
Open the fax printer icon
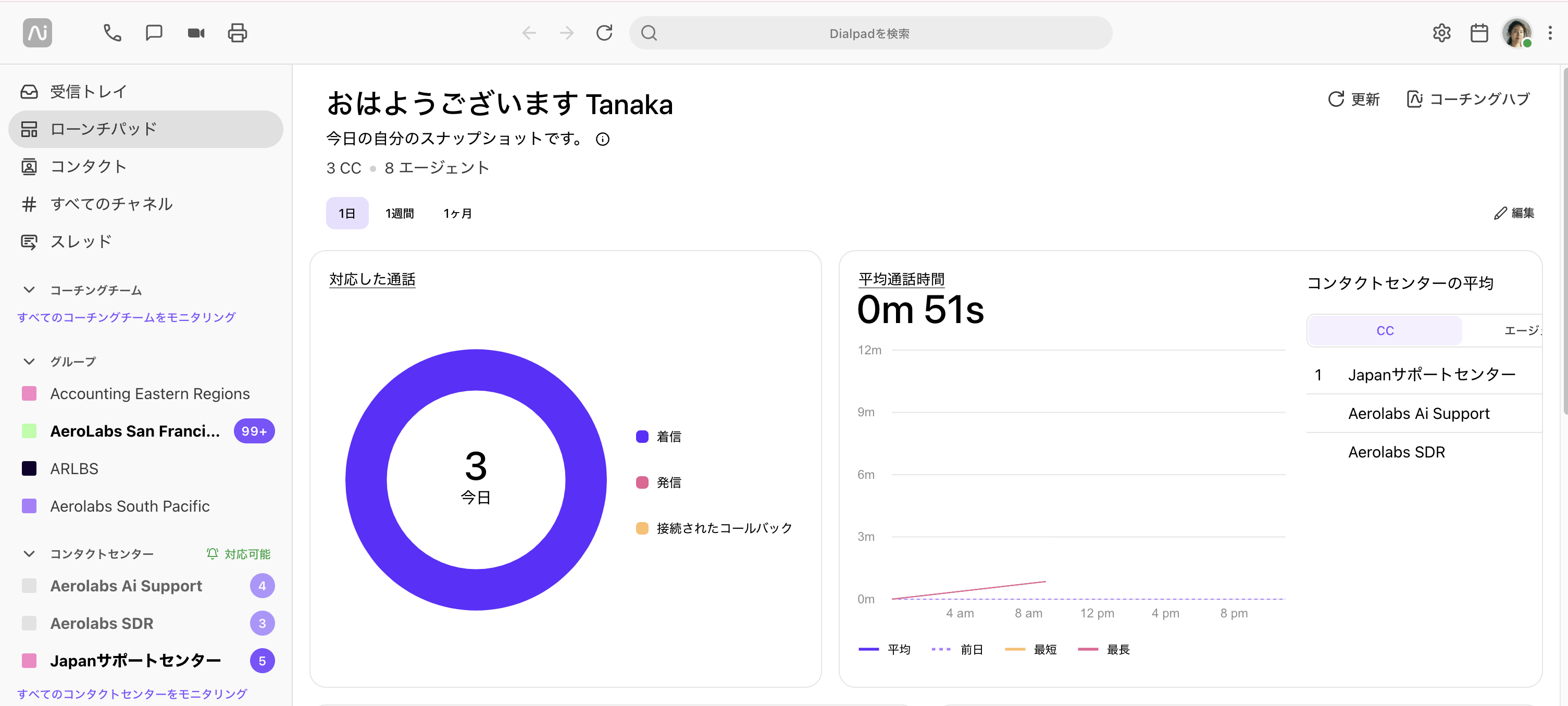pos(238,33)
